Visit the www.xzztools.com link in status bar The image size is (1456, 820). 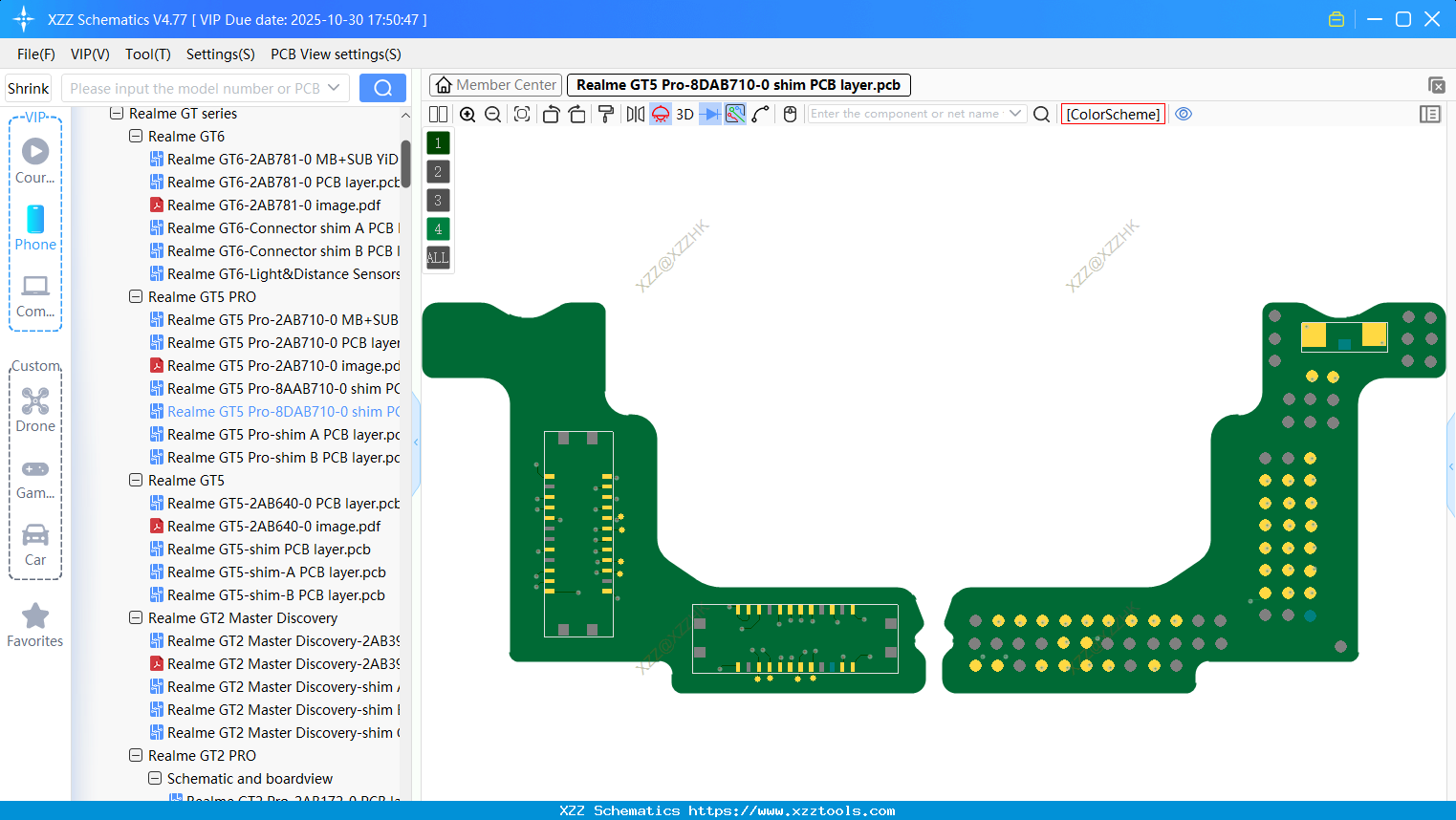click(792, 810)
